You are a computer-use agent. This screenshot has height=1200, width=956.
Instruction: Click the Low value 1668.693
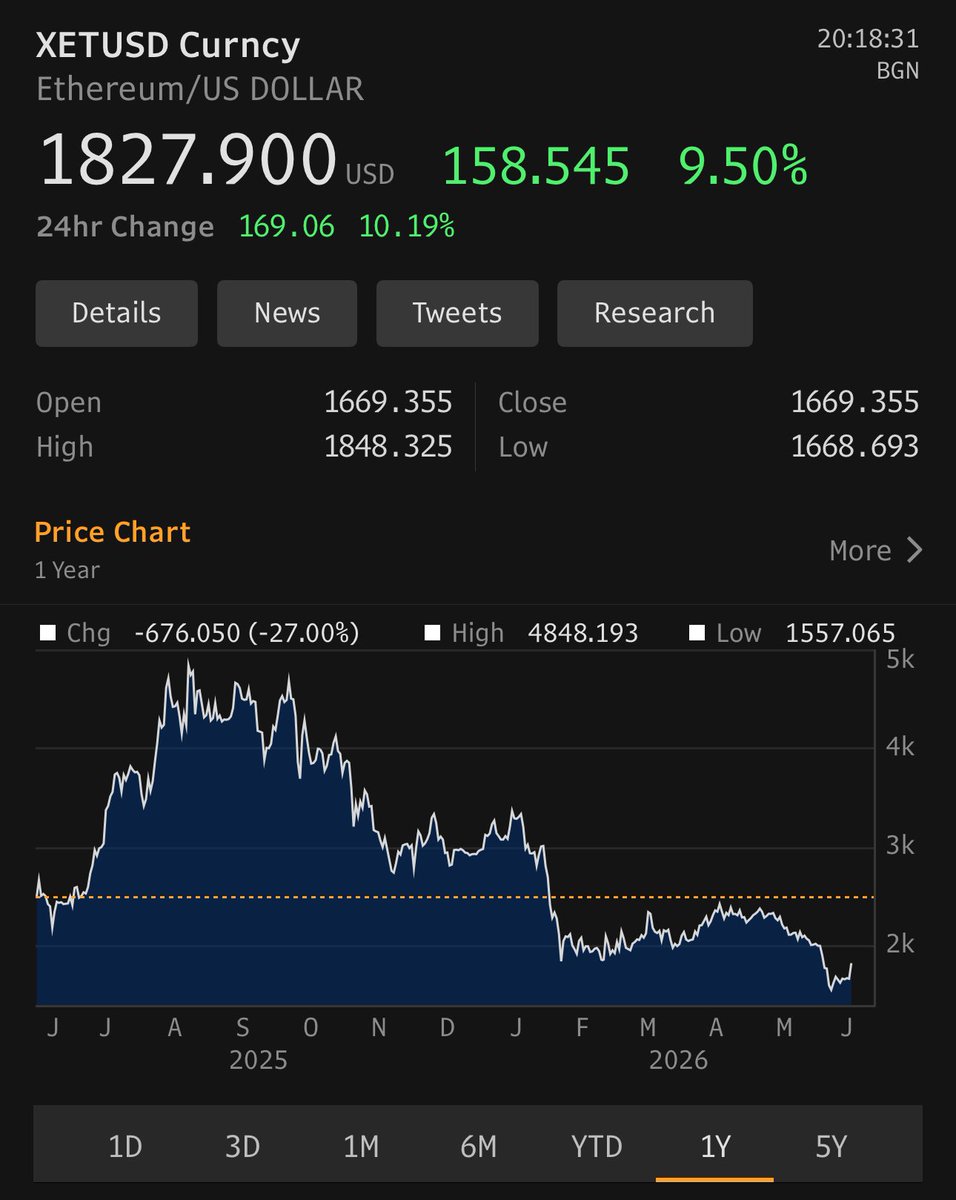pos(855,446)
